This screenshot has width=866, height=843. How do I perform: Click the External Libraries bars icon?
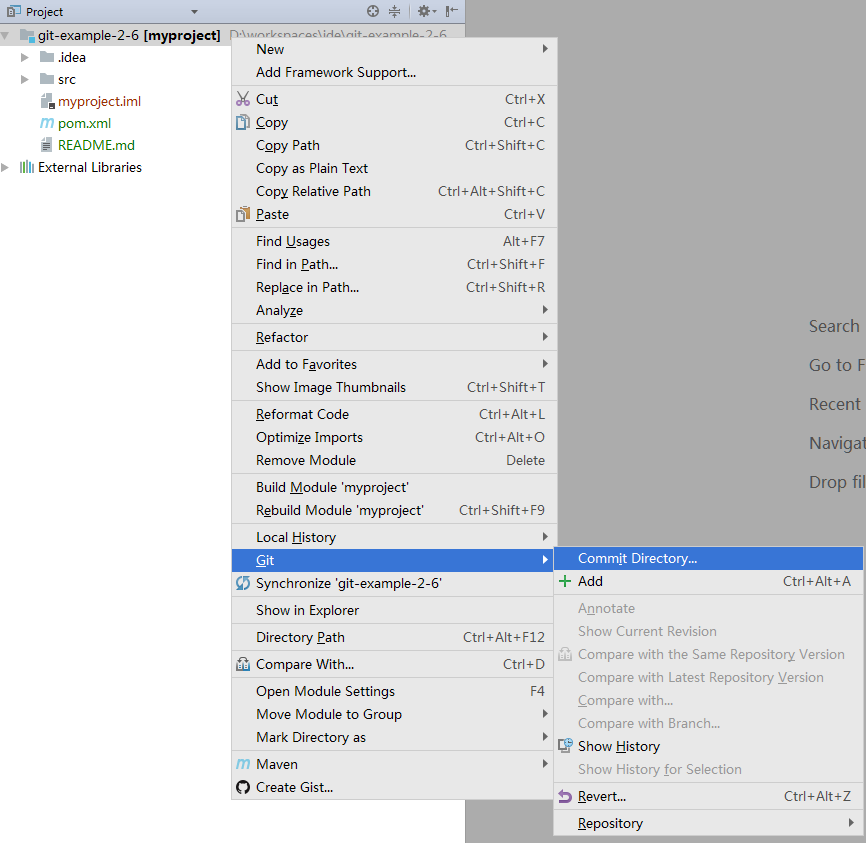click(27, 167)
